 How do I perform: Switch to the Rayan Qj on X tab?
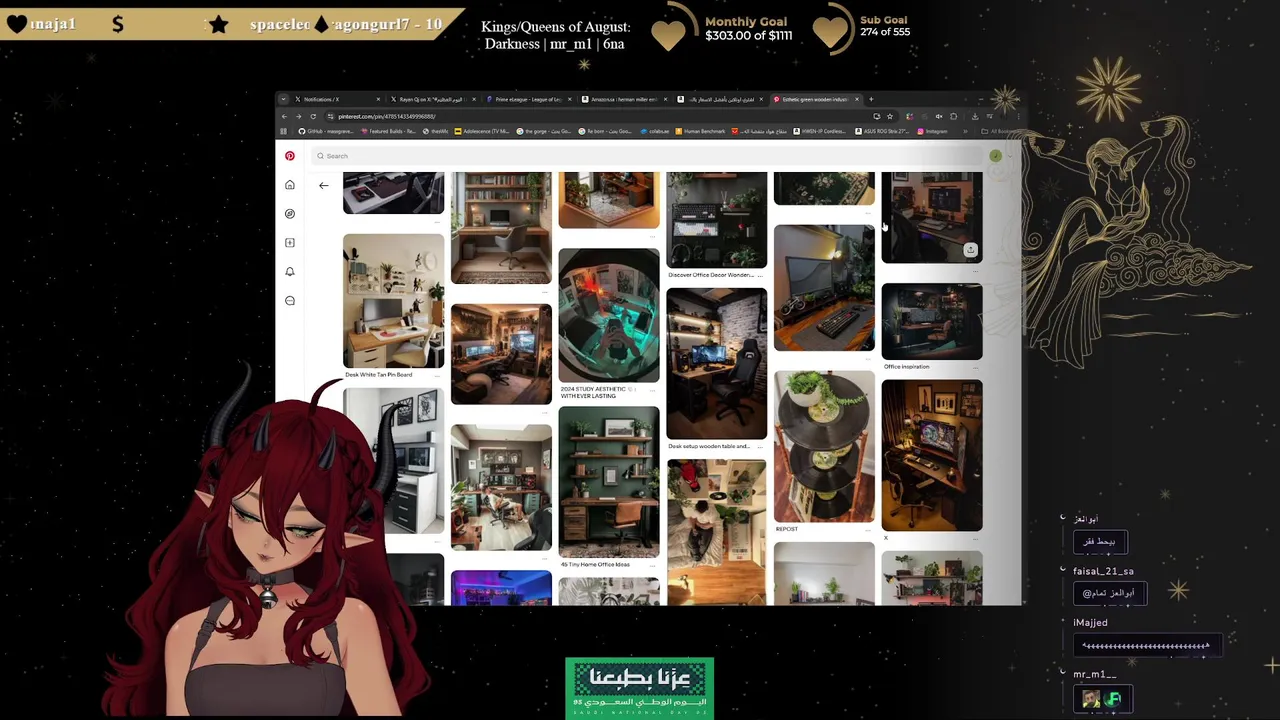432,99
